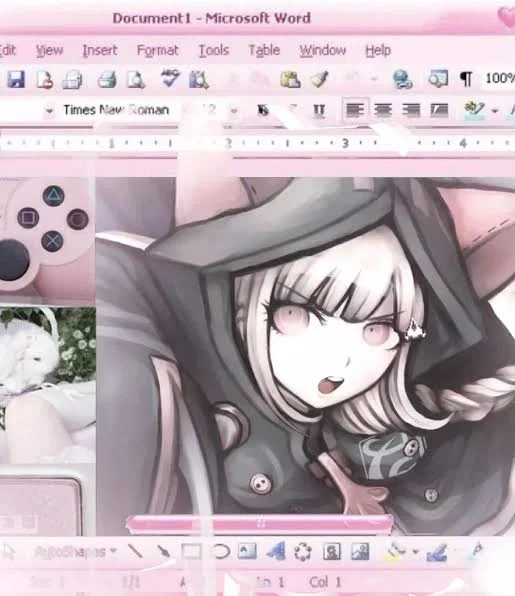Image resolution: width=515 pixels, height=596 pixels.
Task: Open the View menu
Action: point(49,50)
